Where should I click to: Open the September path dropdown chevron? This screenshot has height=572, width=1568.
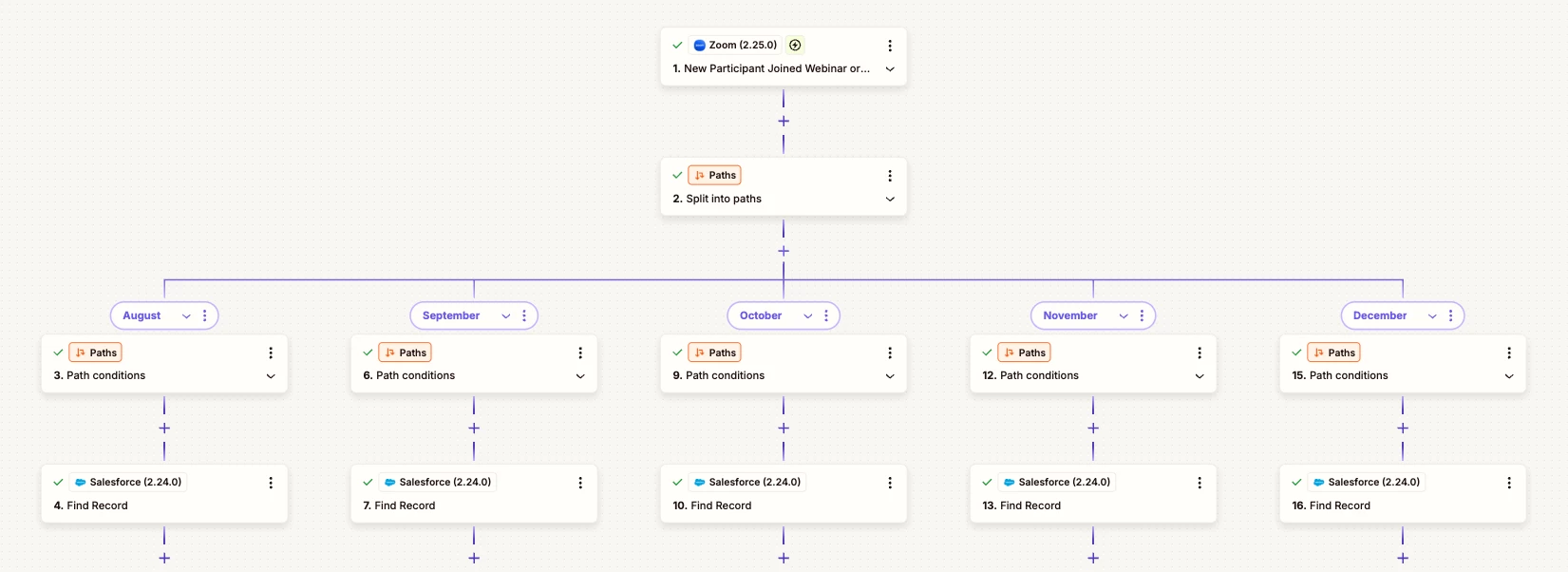click(x=505, y=315)
